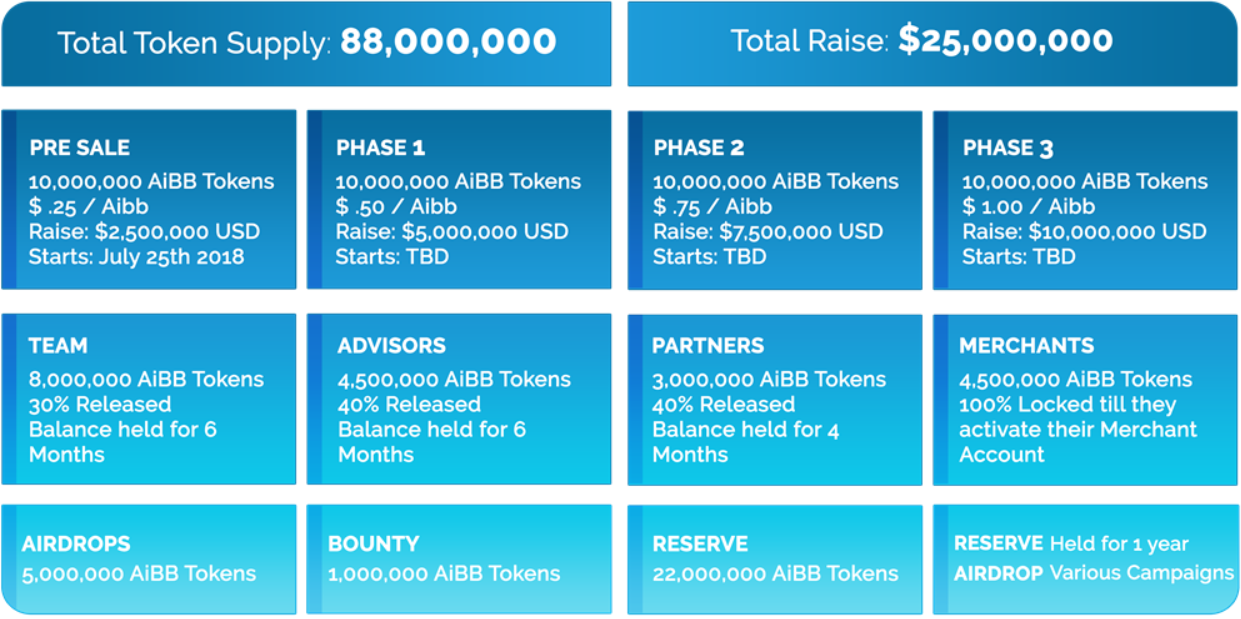Image resolution: width=1241 pixels, height=619 pixels.
Task: Click the AIRDROPS card
Action: (x=149, y=559)
